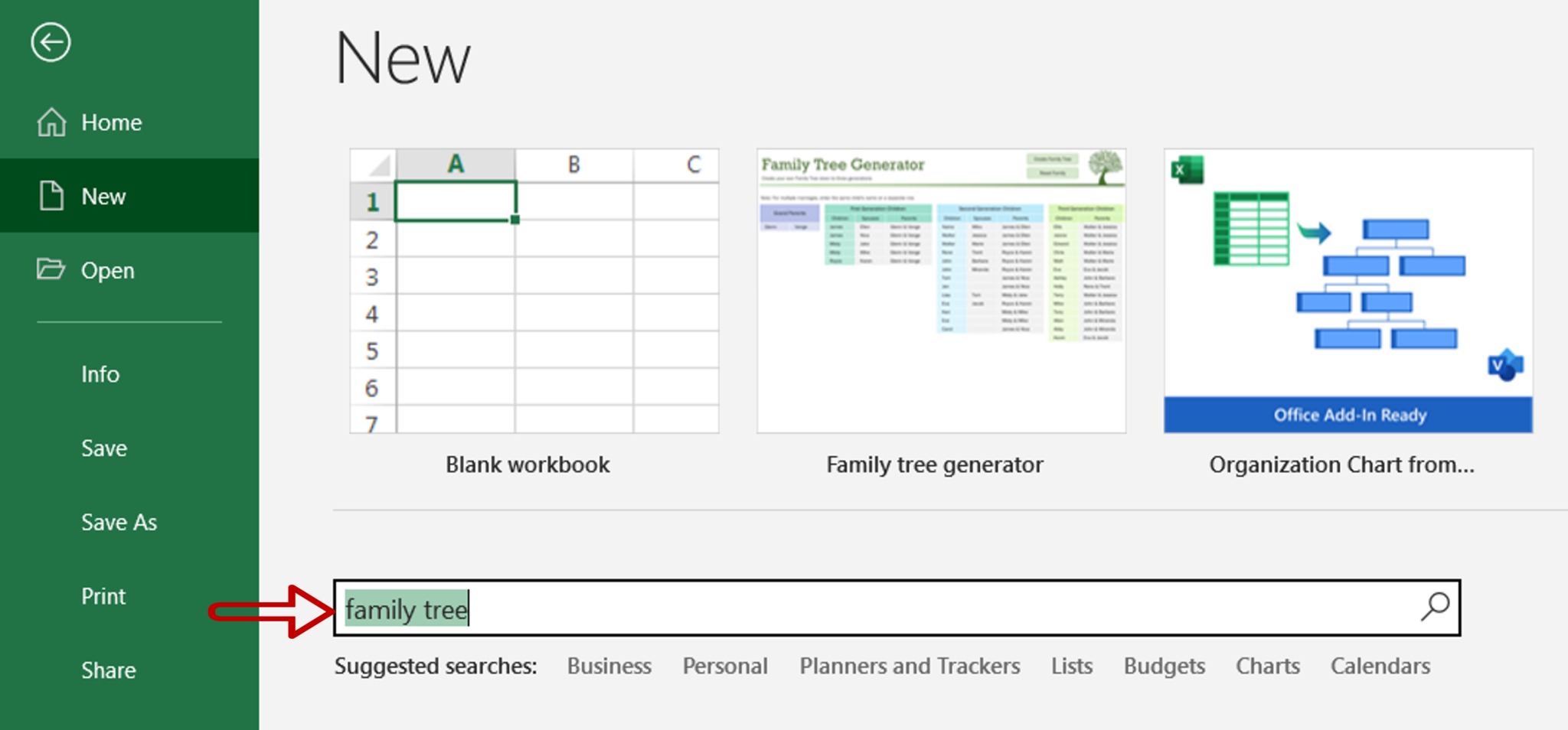Image resolution: width=1568 pixels, height=730 pixels.
Task: Click the Open folder icon
Action: point(52,269)
